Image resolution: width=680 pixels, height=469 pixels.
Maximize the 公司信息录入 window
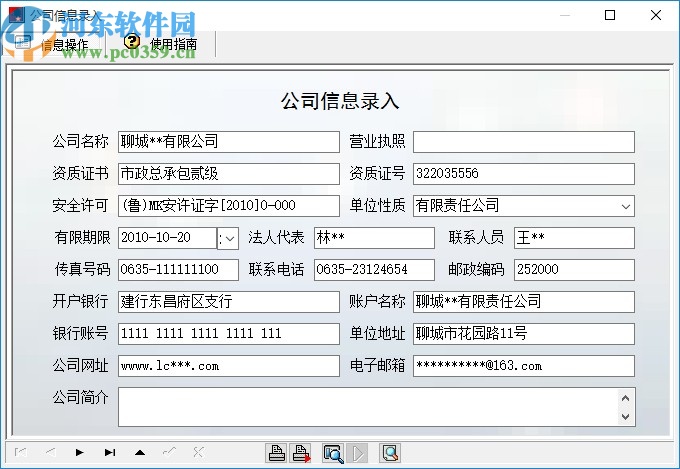(610, 15)
